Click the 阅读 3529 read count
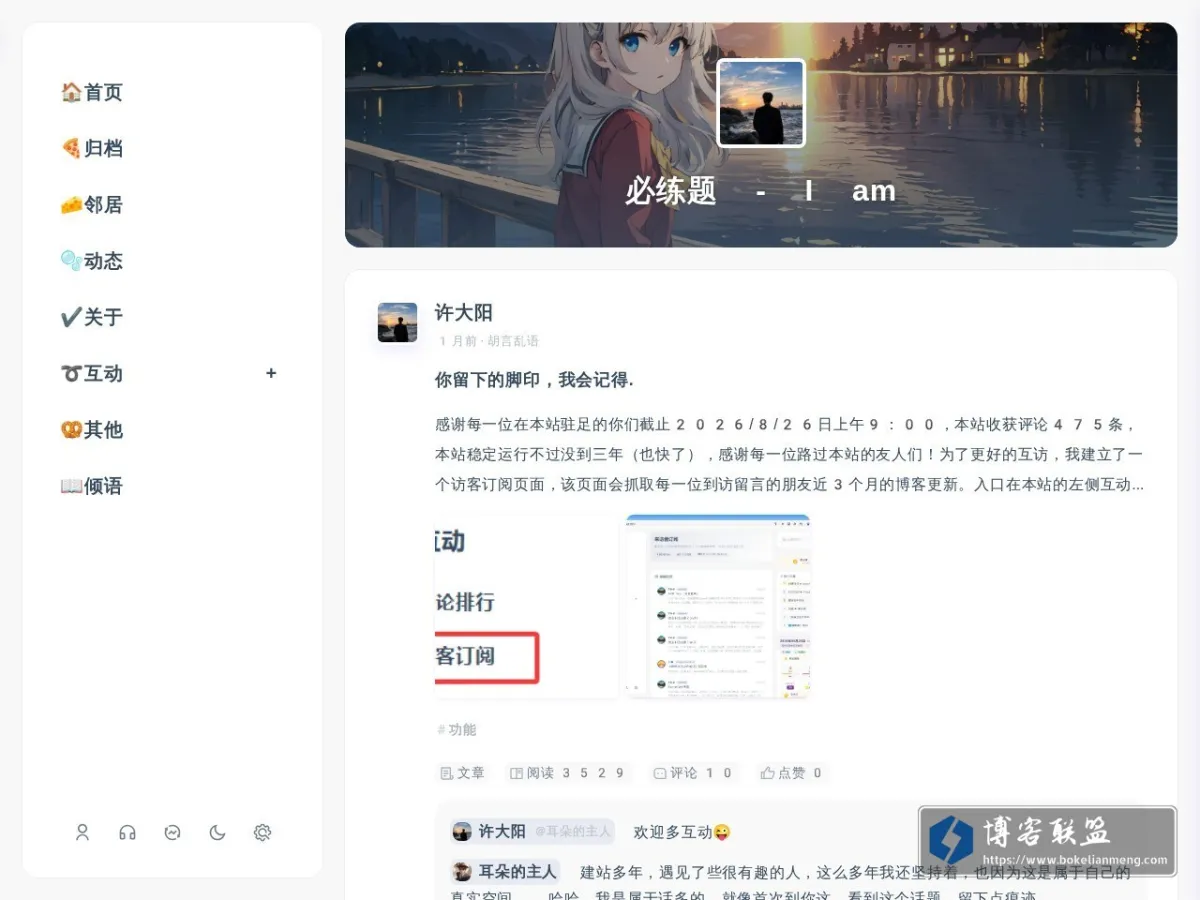 pyautogui.click(x=568, y=773)
